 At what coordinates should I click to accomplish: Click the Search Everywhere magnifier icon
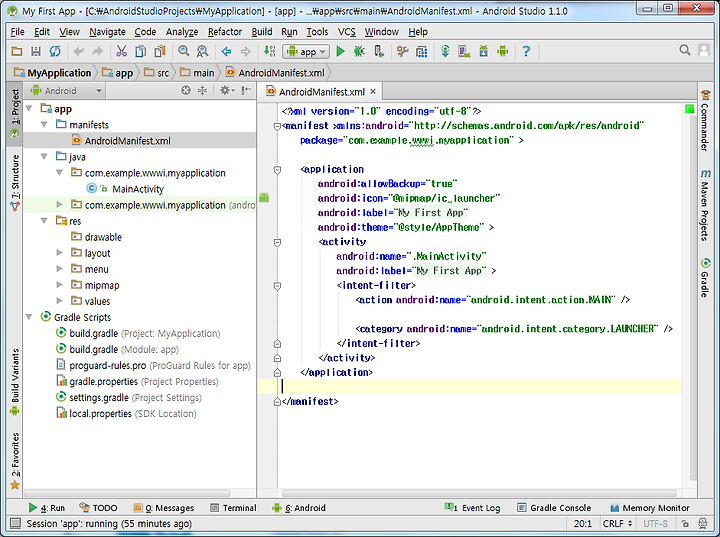tap(685, 50)
